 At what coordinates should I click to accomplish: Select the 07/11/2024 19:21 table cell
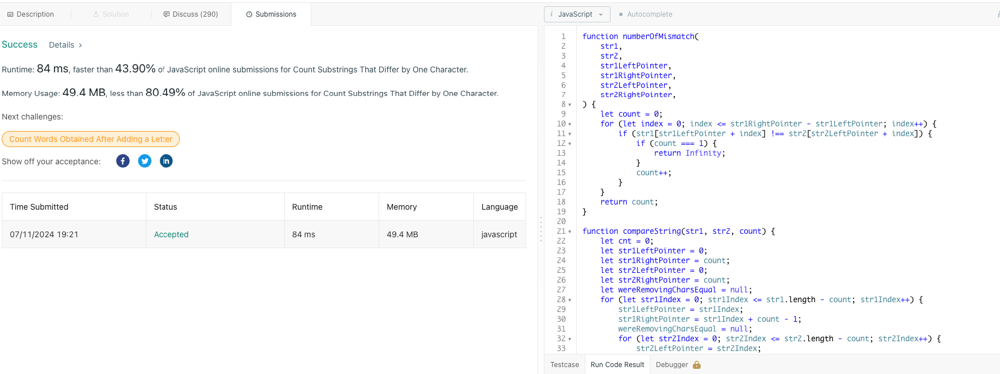click(x=74, y=235)
